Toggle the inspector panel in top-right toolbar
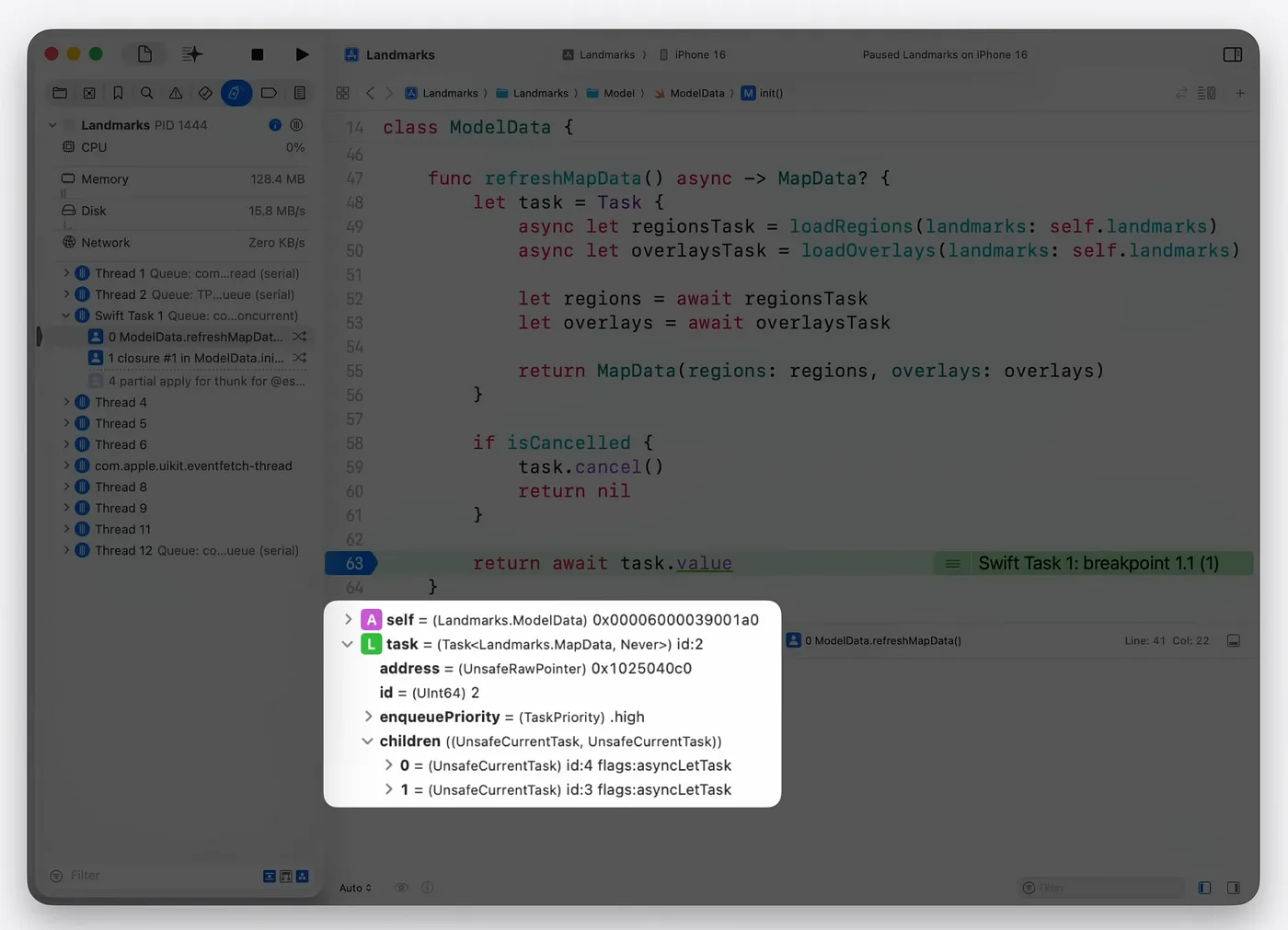This screenshot has width=1288, height=930. tap(1233, 54)
